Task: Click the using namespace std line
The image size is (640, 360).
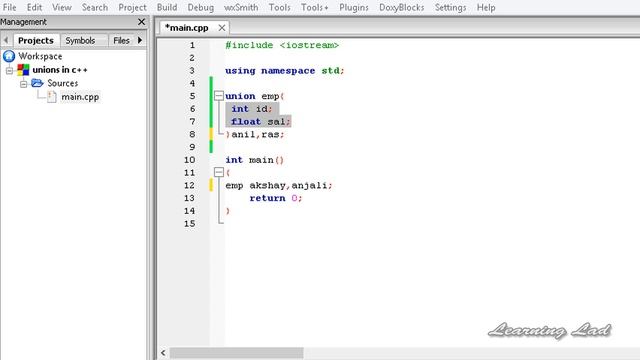Action: coord(284,71)
